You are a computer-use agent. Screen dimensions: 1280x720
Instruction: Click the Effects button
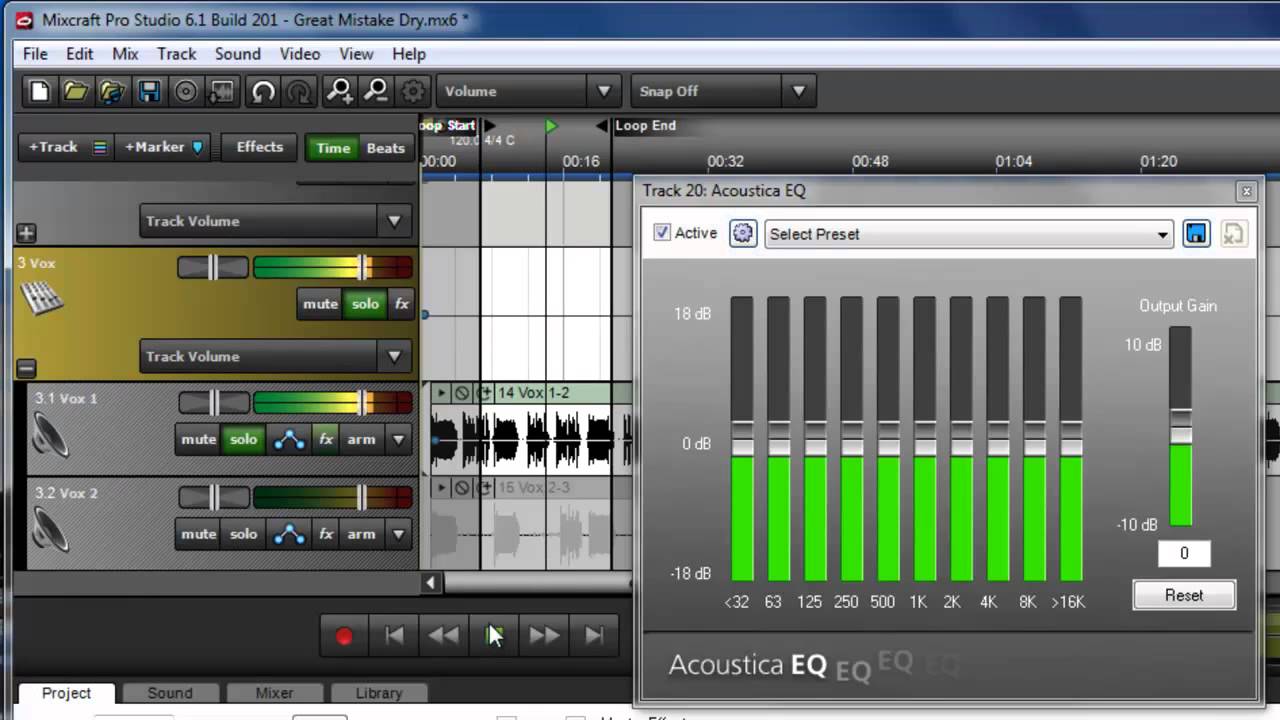(260, 147)
